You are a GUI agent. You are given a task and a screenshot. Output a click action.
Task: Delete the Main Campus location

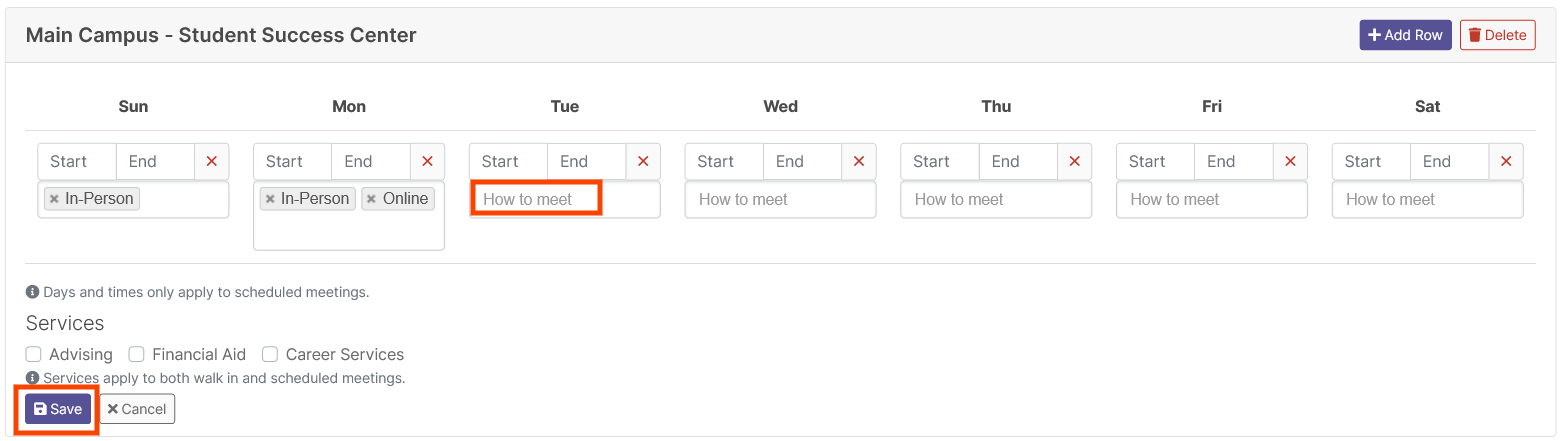(x=1498, y=35)
